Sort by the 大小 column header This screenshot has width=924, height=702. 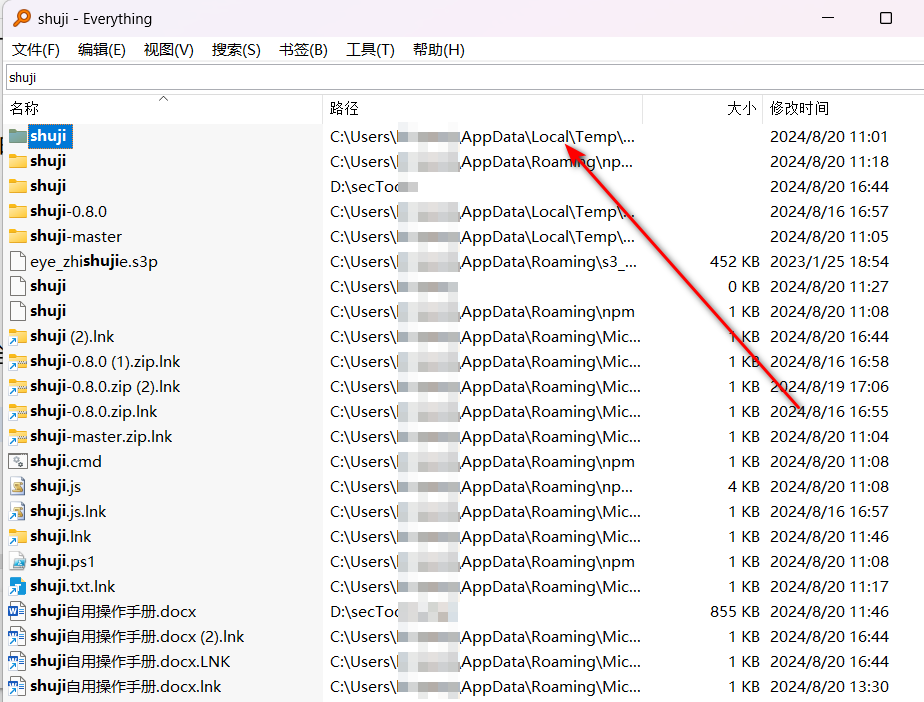[x=702, y=108]
